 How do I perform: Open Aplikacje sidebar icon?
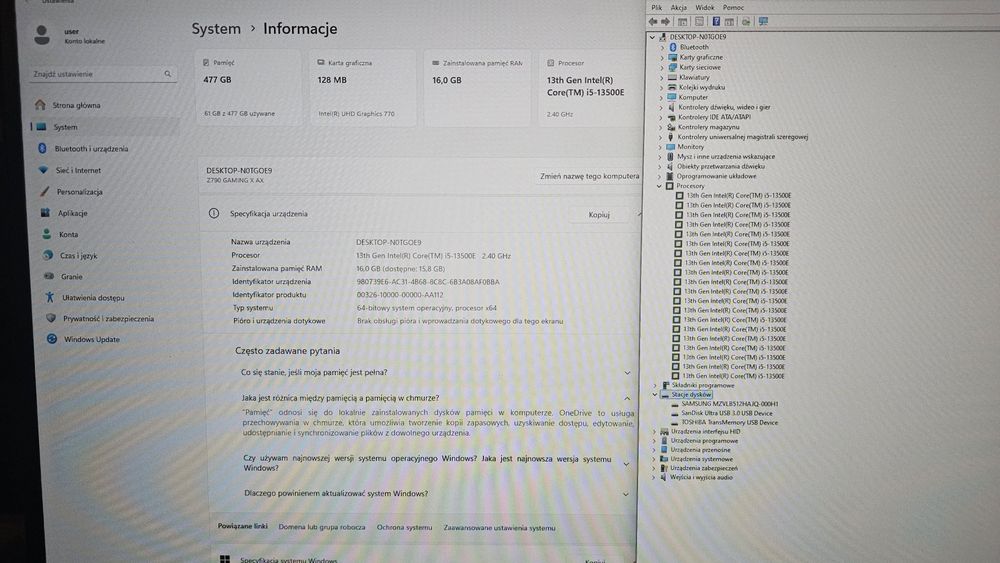tap(45, 212)
